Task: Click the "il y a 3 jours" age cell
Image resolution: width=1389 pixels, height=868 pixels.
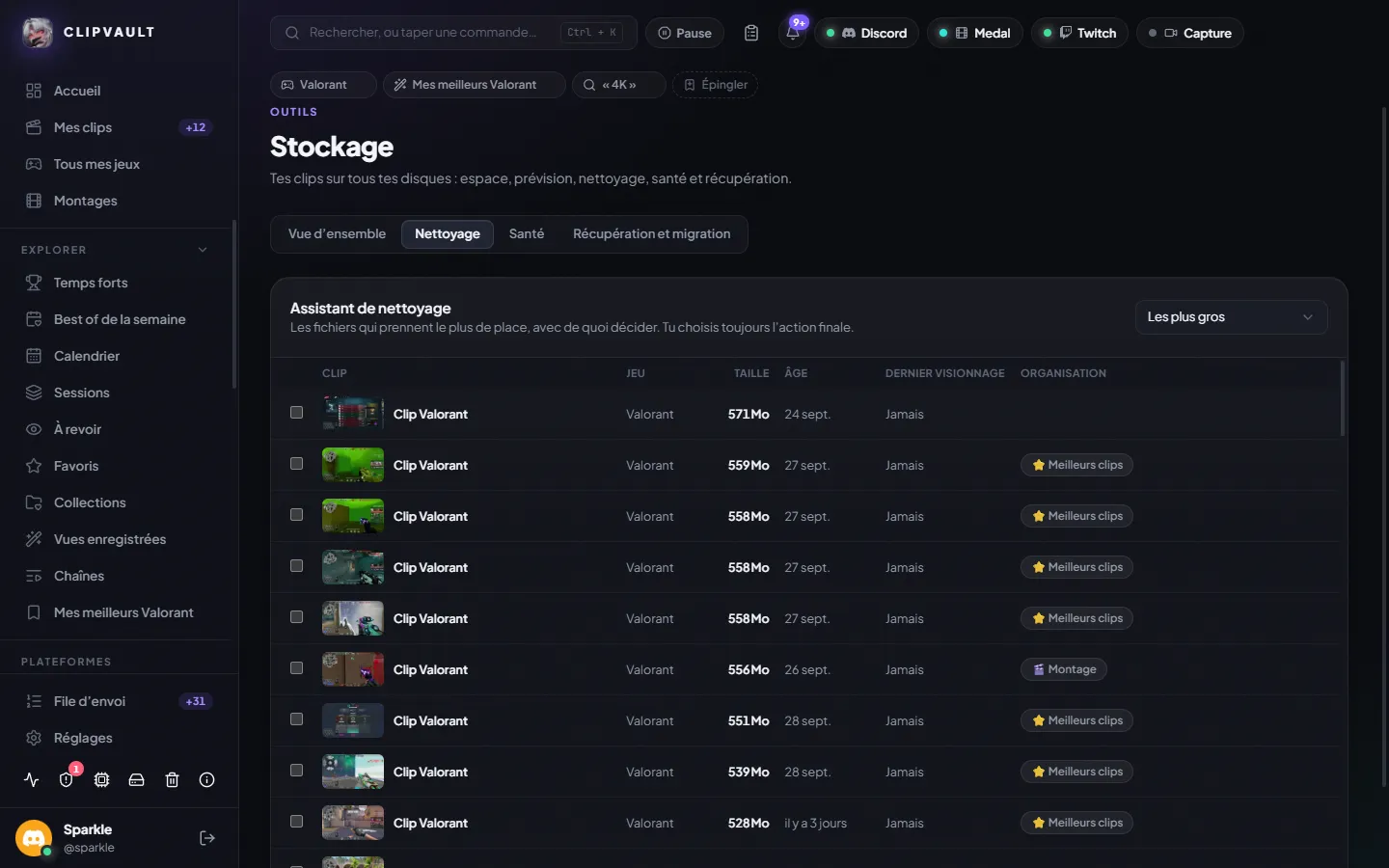Action: 816,823
